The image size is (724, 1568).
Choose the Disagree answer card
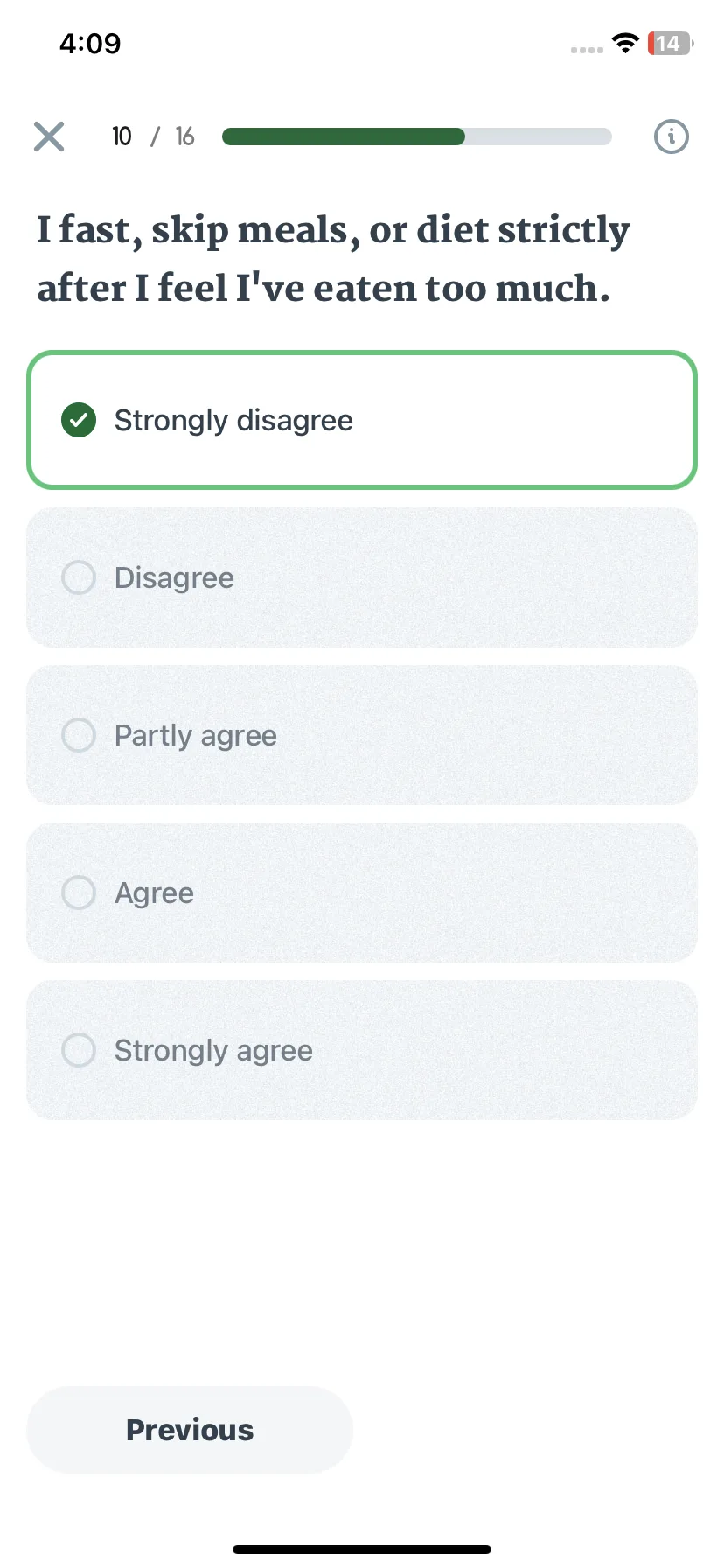click(x=362, y=577)
